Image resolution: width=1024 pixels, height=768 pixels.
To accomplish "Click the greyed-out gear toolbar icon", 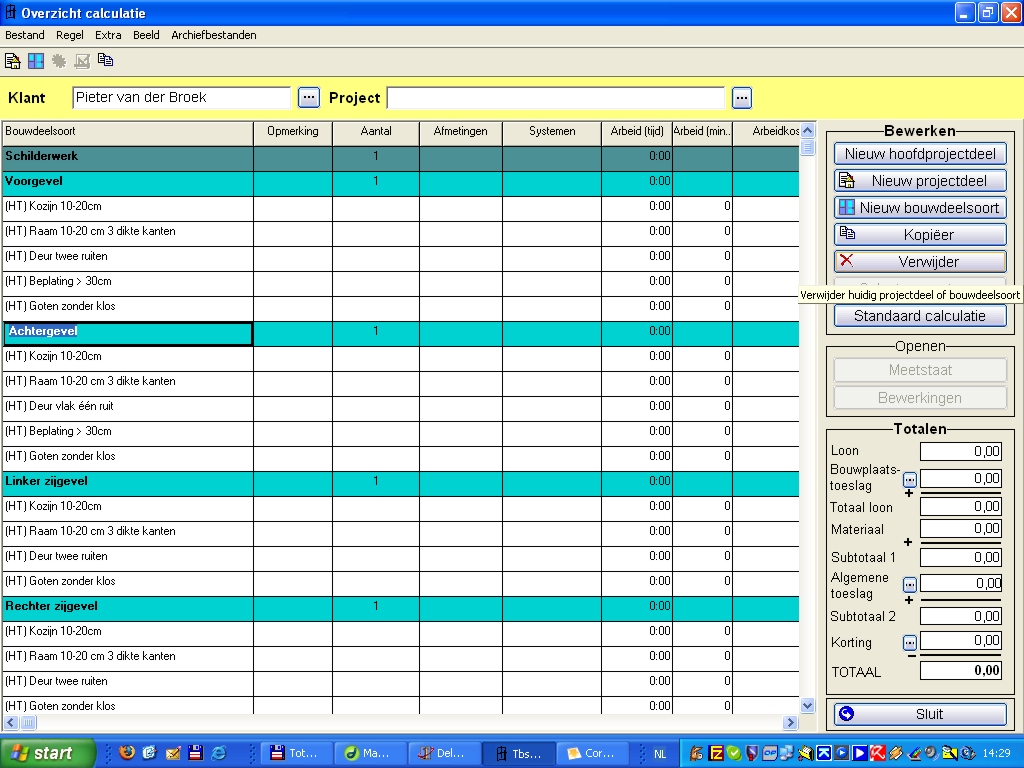I will pyautogui.click(x=59, y=61).
